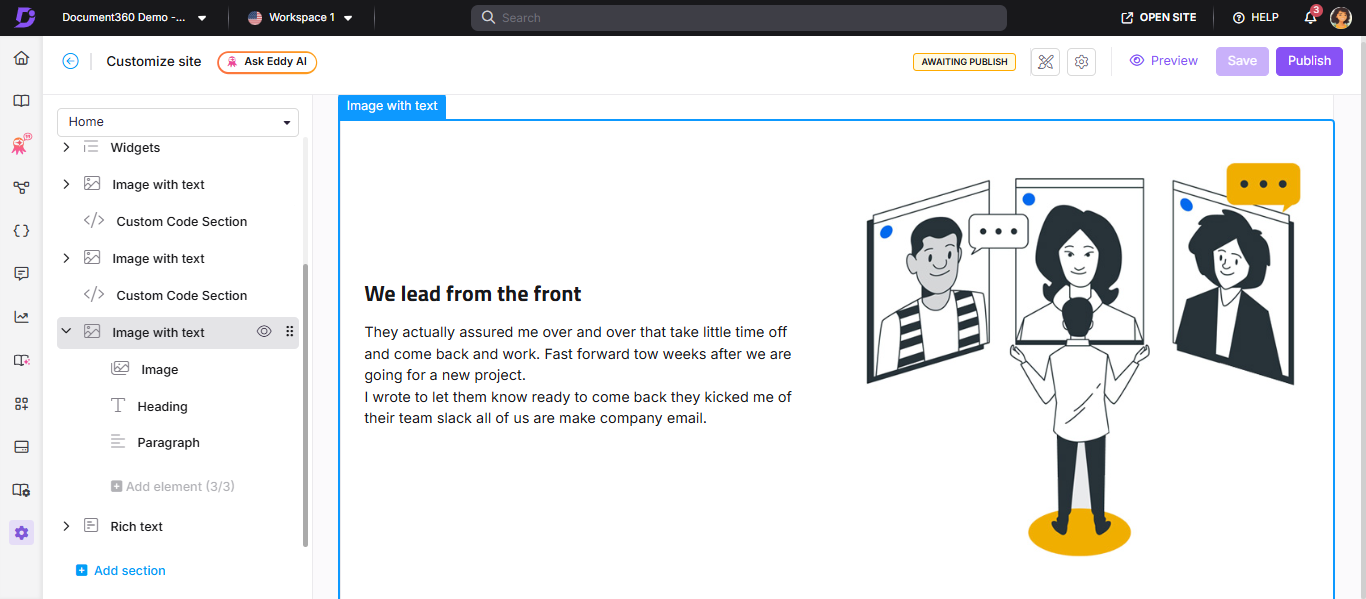Viewport: 1366px width, 599px height.
Task: Open site settings gear near Preview
Action: (1081, 62)
